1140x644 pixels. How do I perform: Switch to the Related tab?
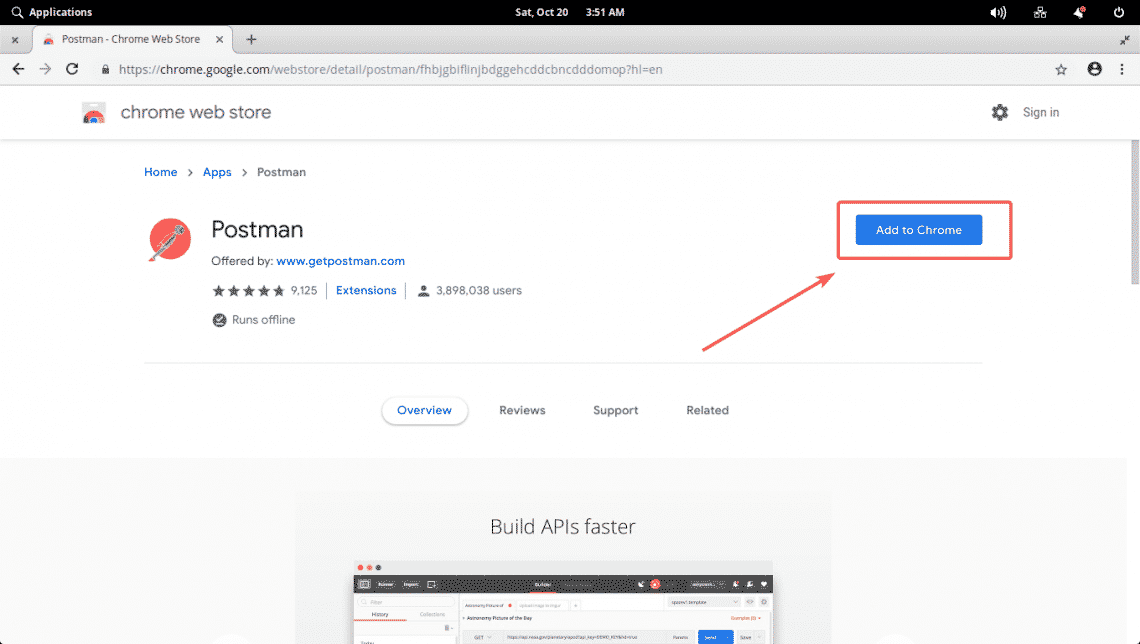coord(707,410)
